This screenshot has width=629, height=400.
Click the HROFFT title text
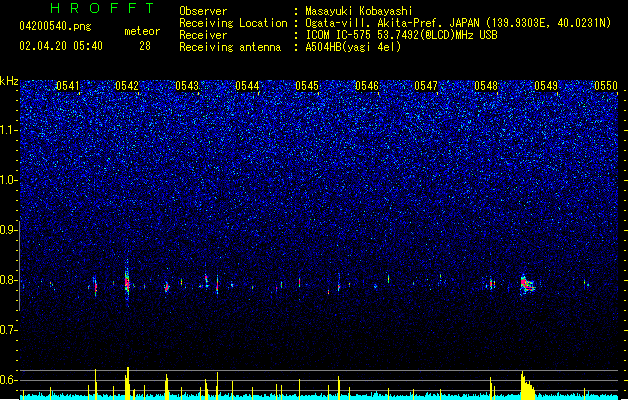(103, 8)
